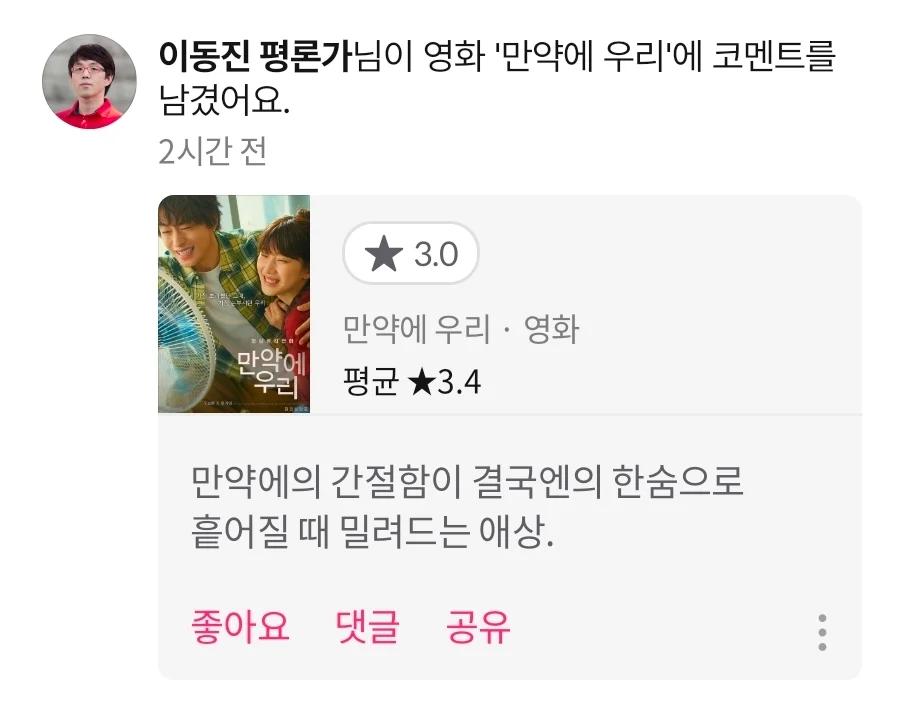
Task: Click the second comment line 흩어질 때 밀려드는 애상
Action: coord(372,532)
